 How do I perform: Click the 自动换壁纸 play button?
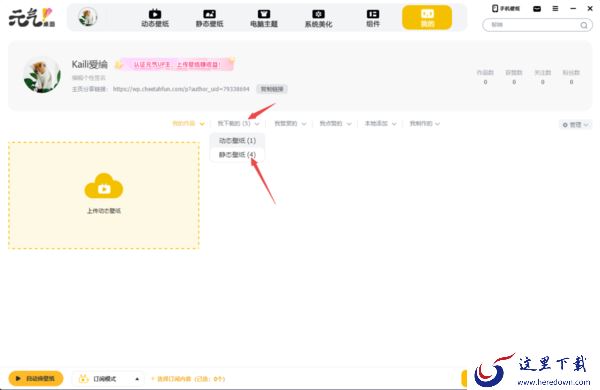point(36,379)
